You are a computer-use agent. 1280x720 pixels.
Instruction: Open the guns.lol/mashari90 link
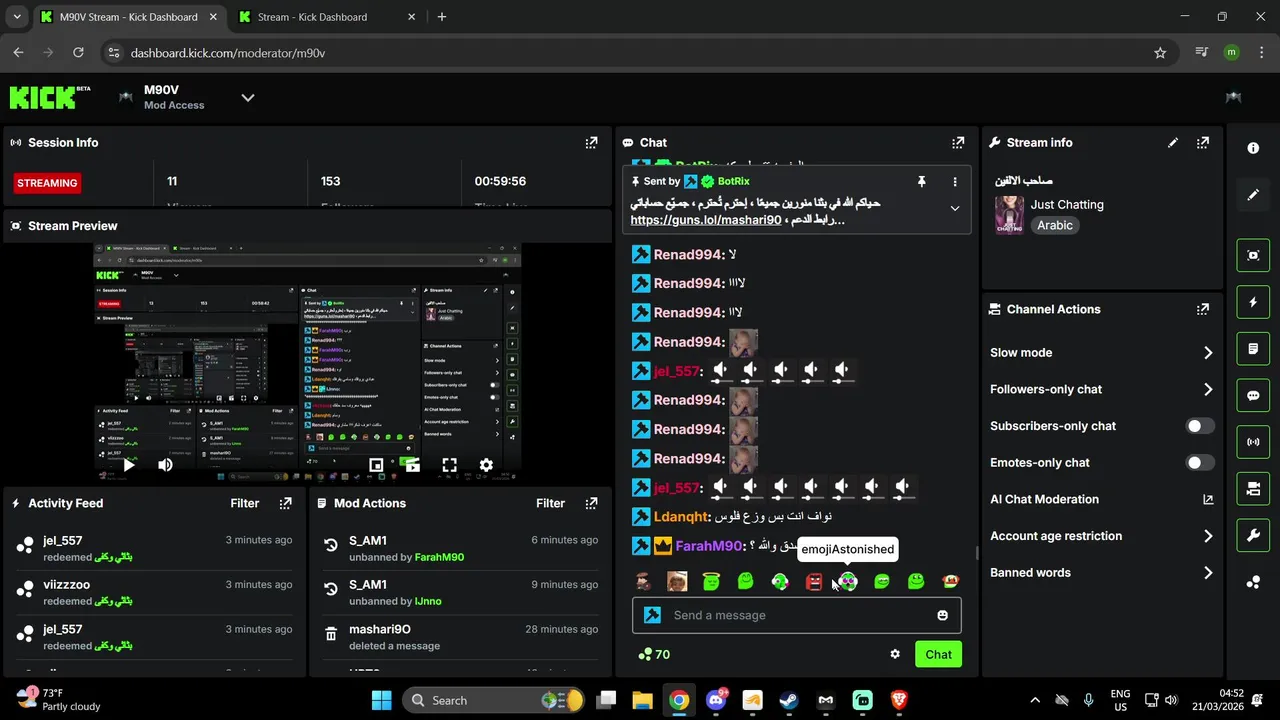click(x=706, y=220)
